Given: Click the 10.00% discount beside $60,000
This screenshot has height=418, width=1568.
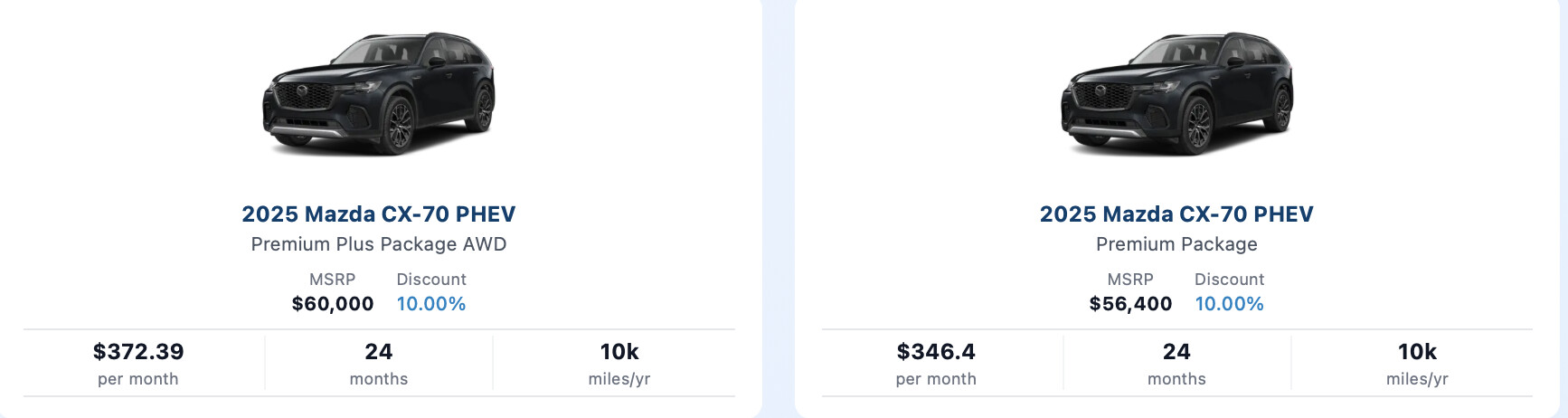Looking at the screenshot, I should click(431, 304).
